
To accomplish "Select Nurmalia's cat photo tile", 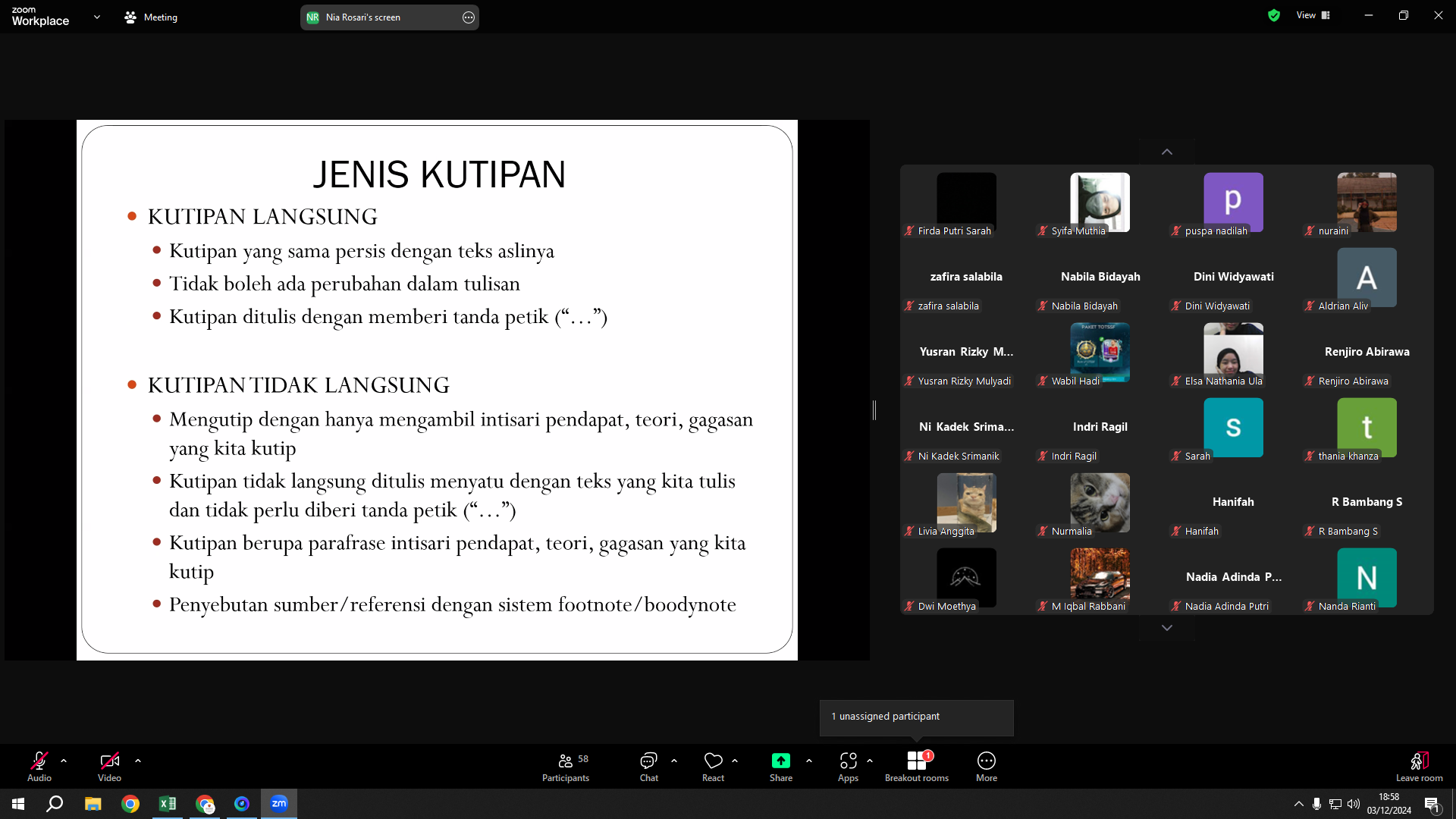I will 1100,503.
